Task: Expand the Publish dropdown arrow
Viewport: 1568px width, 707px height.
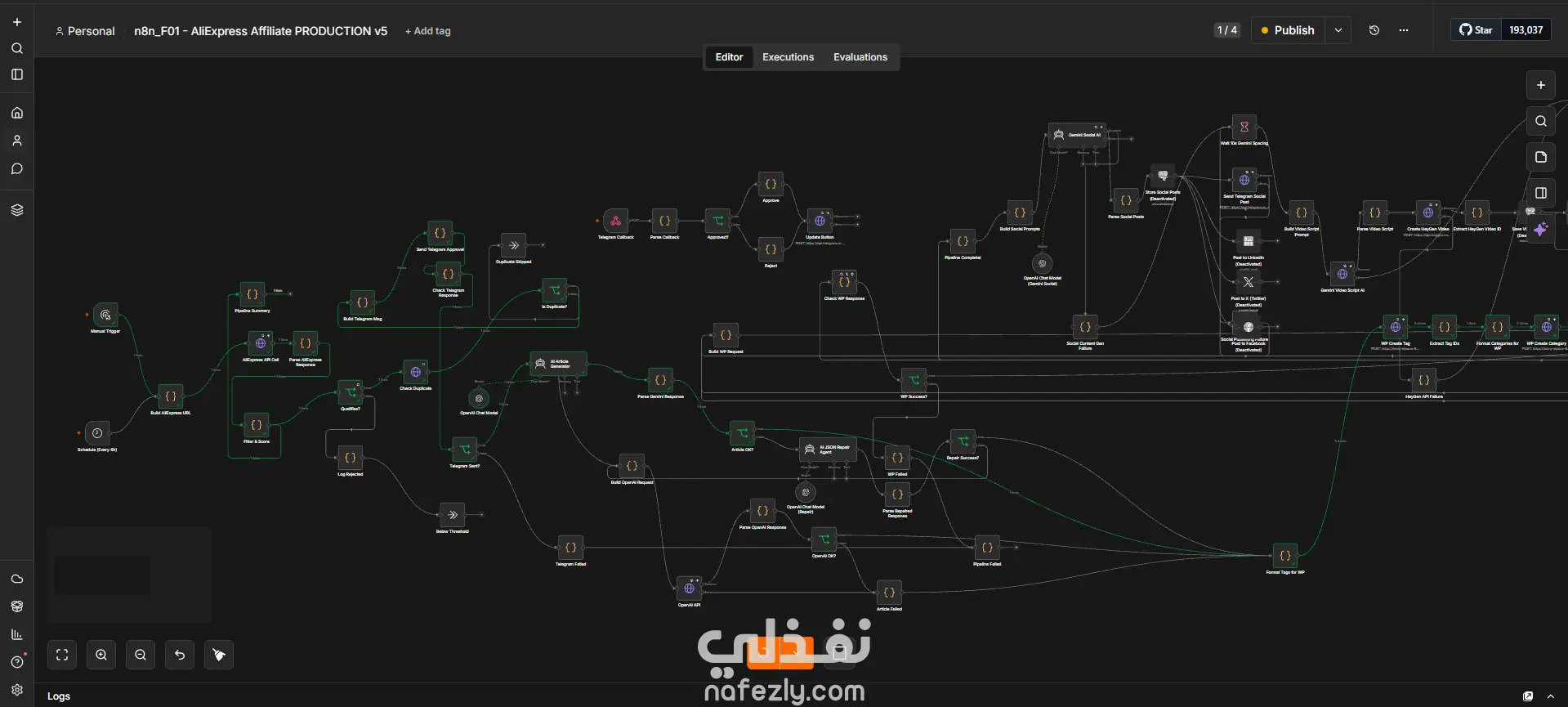Action: 1338,30
